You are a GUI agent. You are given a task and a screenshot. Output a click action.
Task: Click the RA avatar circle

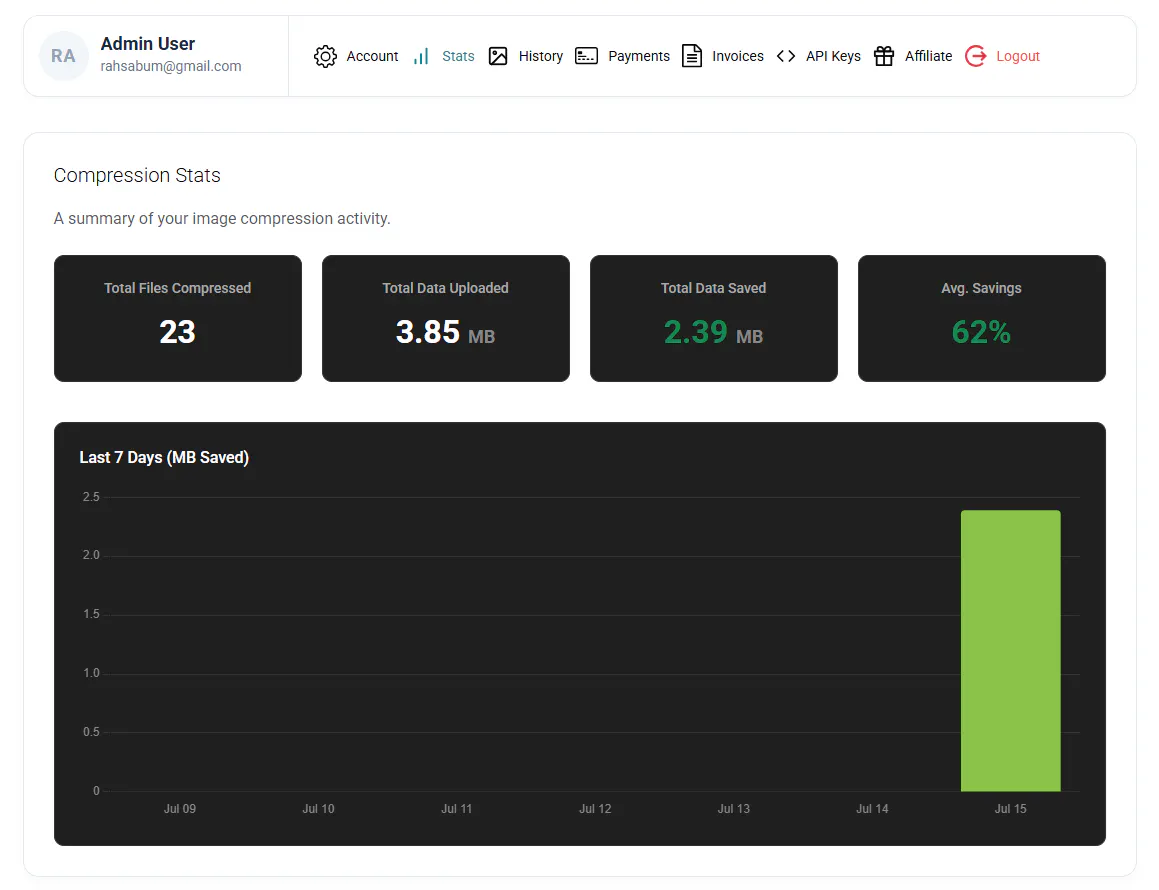tap(64, 56)
